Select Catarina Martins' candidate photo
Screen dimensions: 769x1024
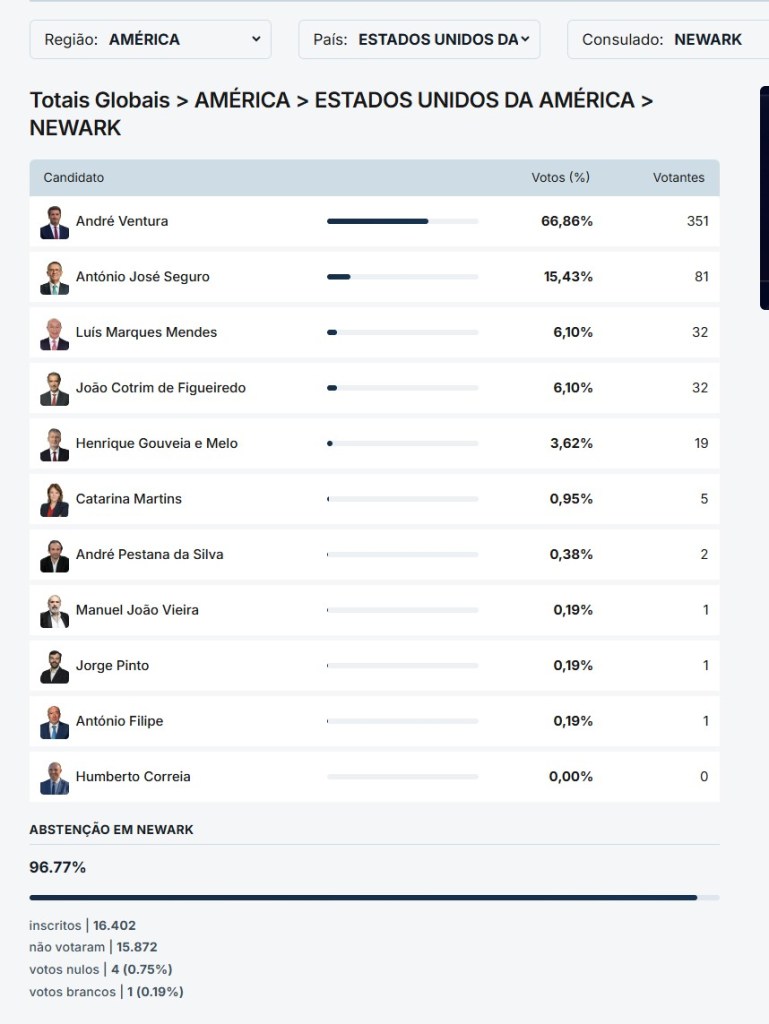point(54,500)
